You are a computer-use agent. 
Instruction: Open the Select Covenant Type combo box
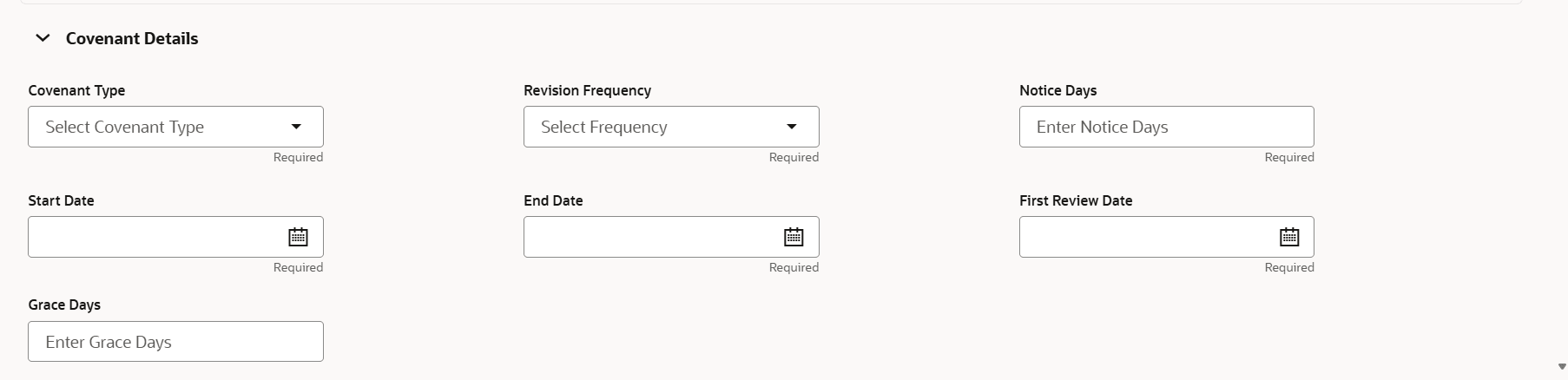pos(175,127)
